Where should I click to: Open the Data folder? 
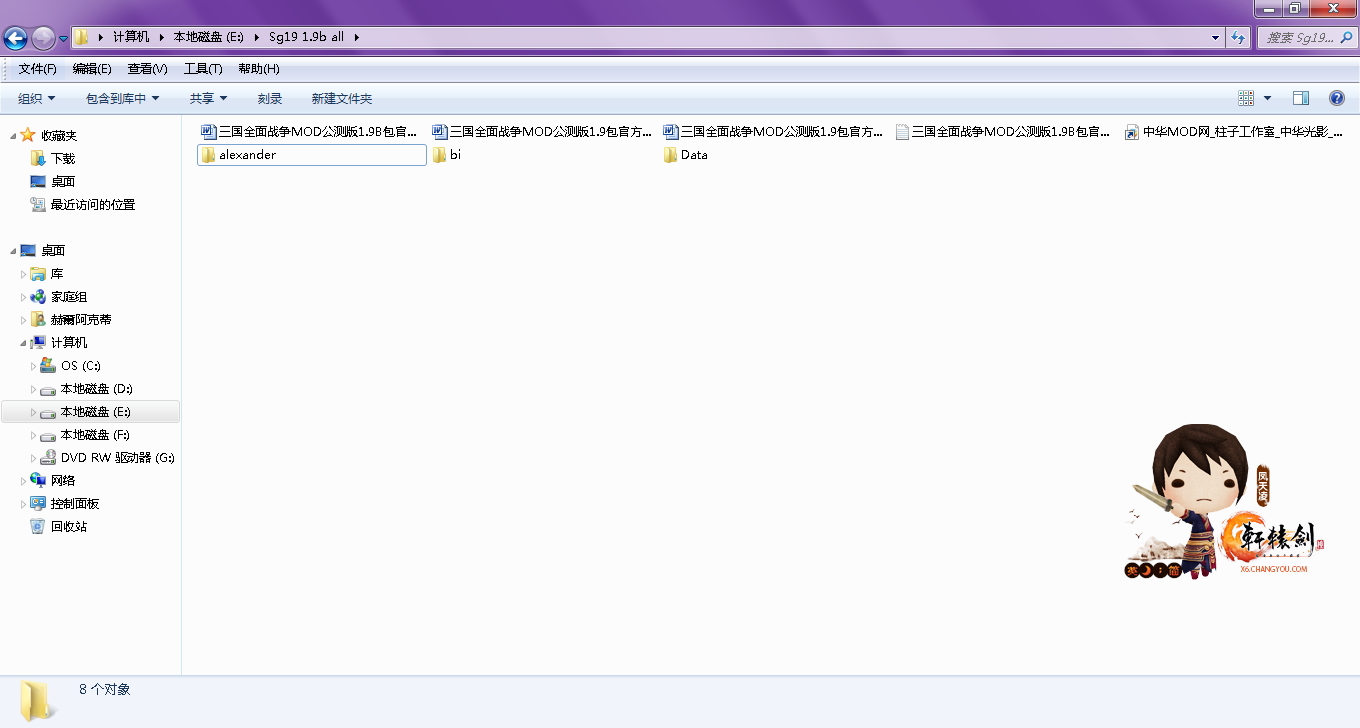tap(693, 155)
